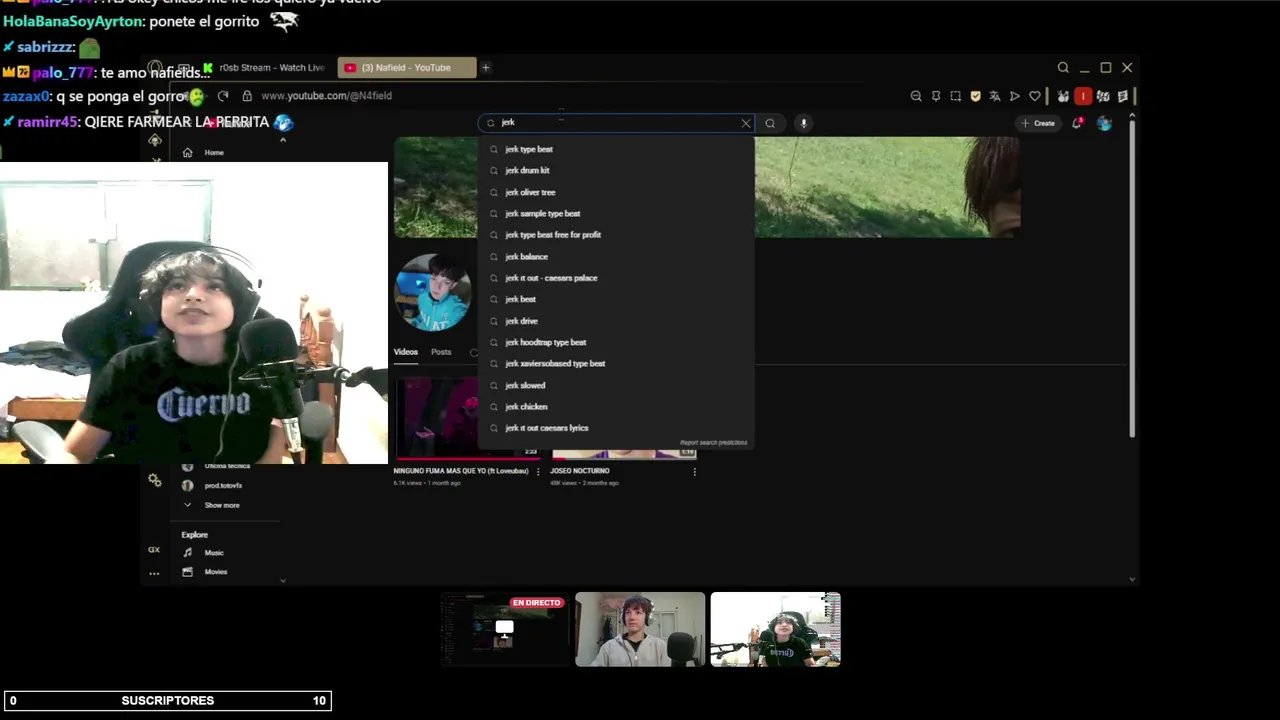
Task: Click the padlock site info icon
Action: point(247,96)
